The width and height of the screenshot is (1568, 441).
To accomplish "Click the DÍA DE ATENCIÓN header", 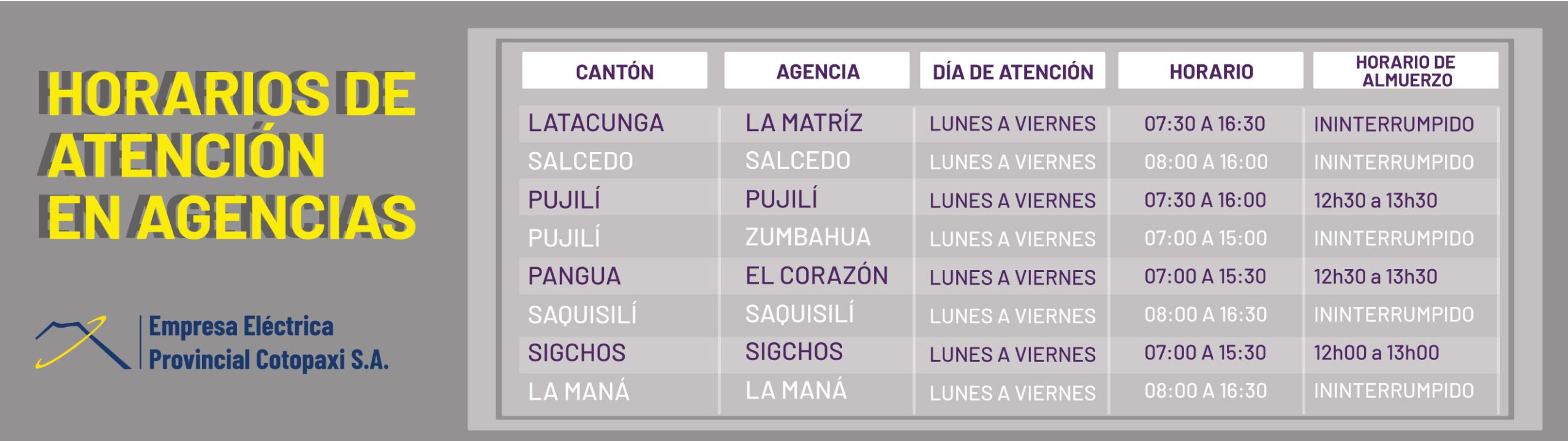I will tap(1012, 70).
